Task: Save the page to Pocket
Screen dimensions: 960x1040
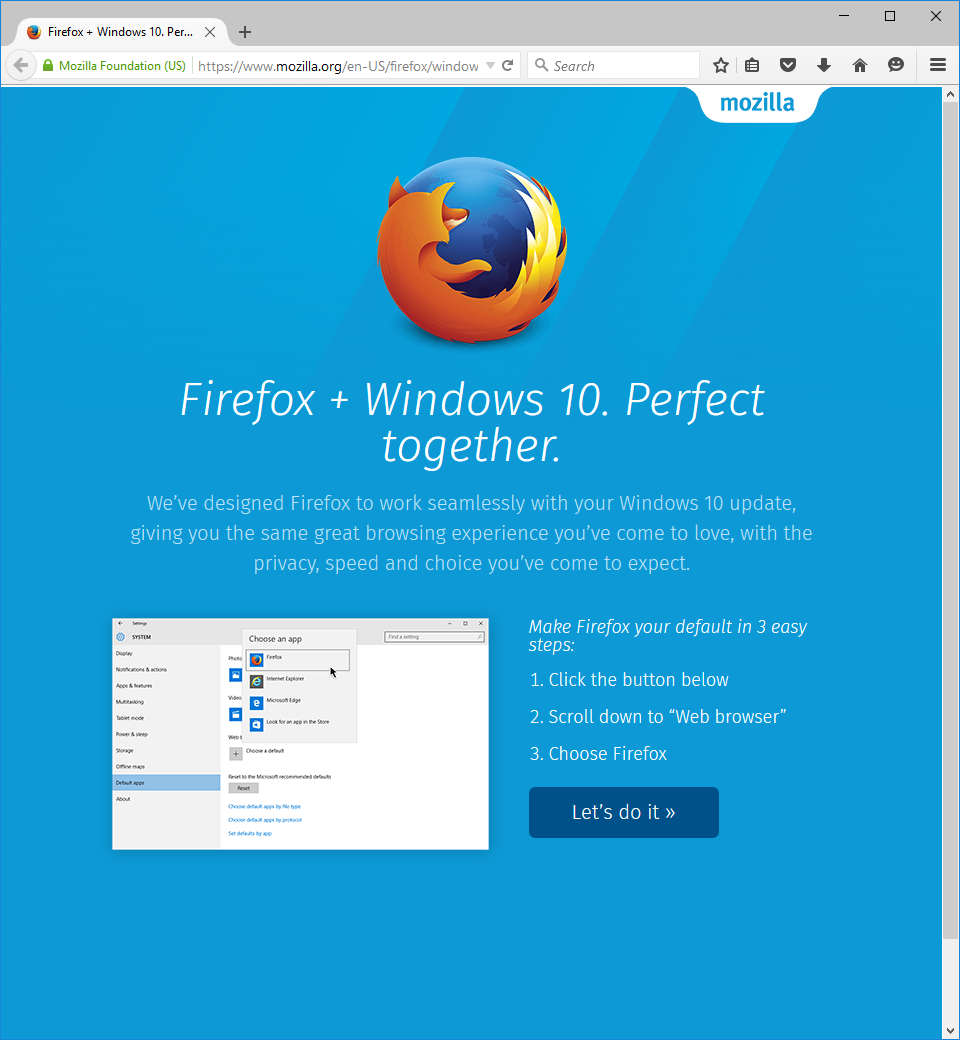Action: 788,65
